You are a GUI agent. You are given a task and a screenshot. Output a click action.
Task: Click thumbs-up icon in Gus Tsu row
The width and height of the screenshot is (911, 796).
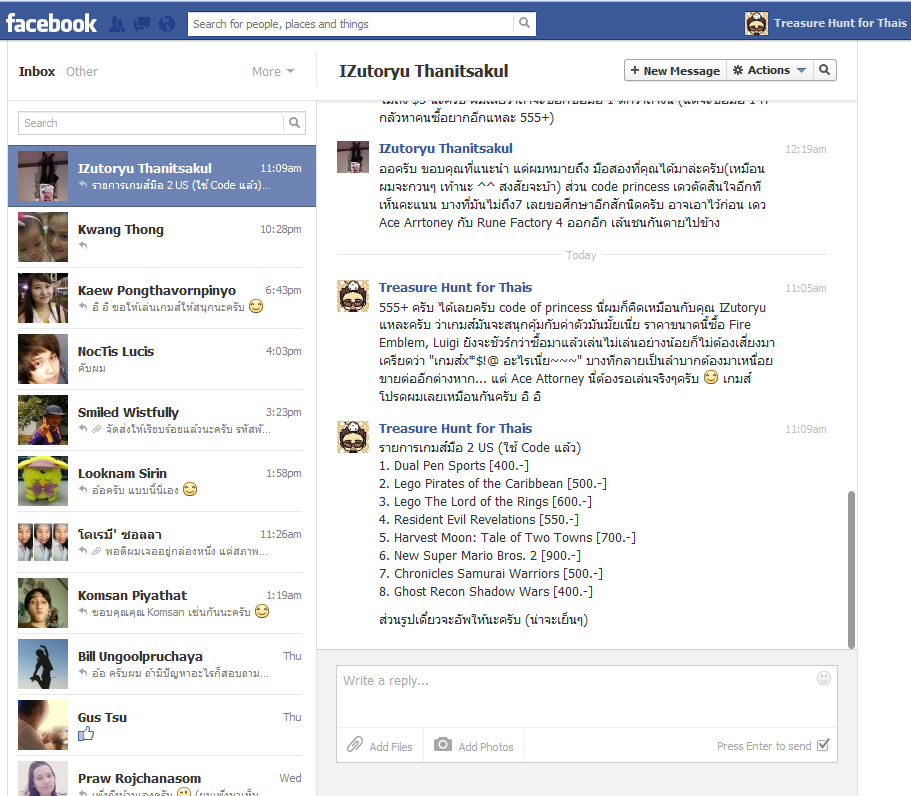(86, 734)
